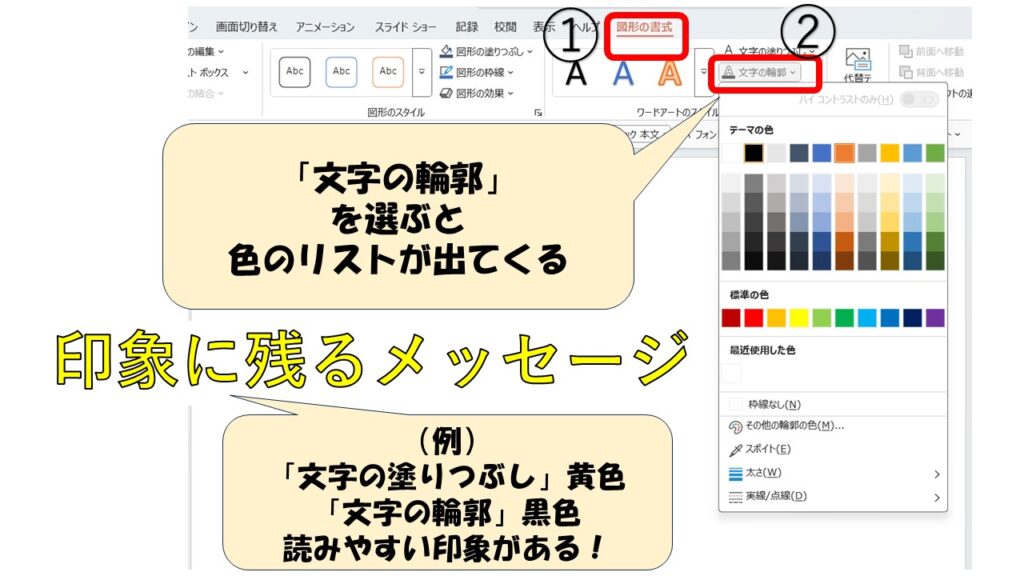Viewport: 1024px width, 576px height.
Task: Expand the 太さ submenu arrow
Action: 937,474
